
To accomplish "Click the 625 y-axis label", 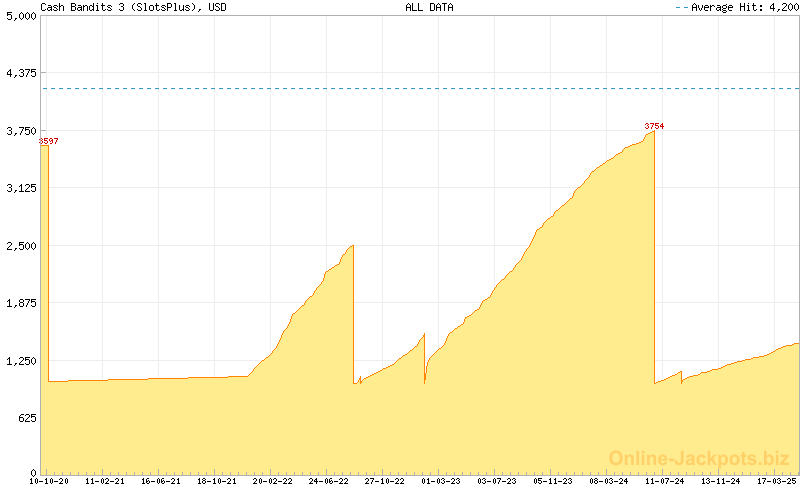I will pyautogui.click(x=24, y=416).
